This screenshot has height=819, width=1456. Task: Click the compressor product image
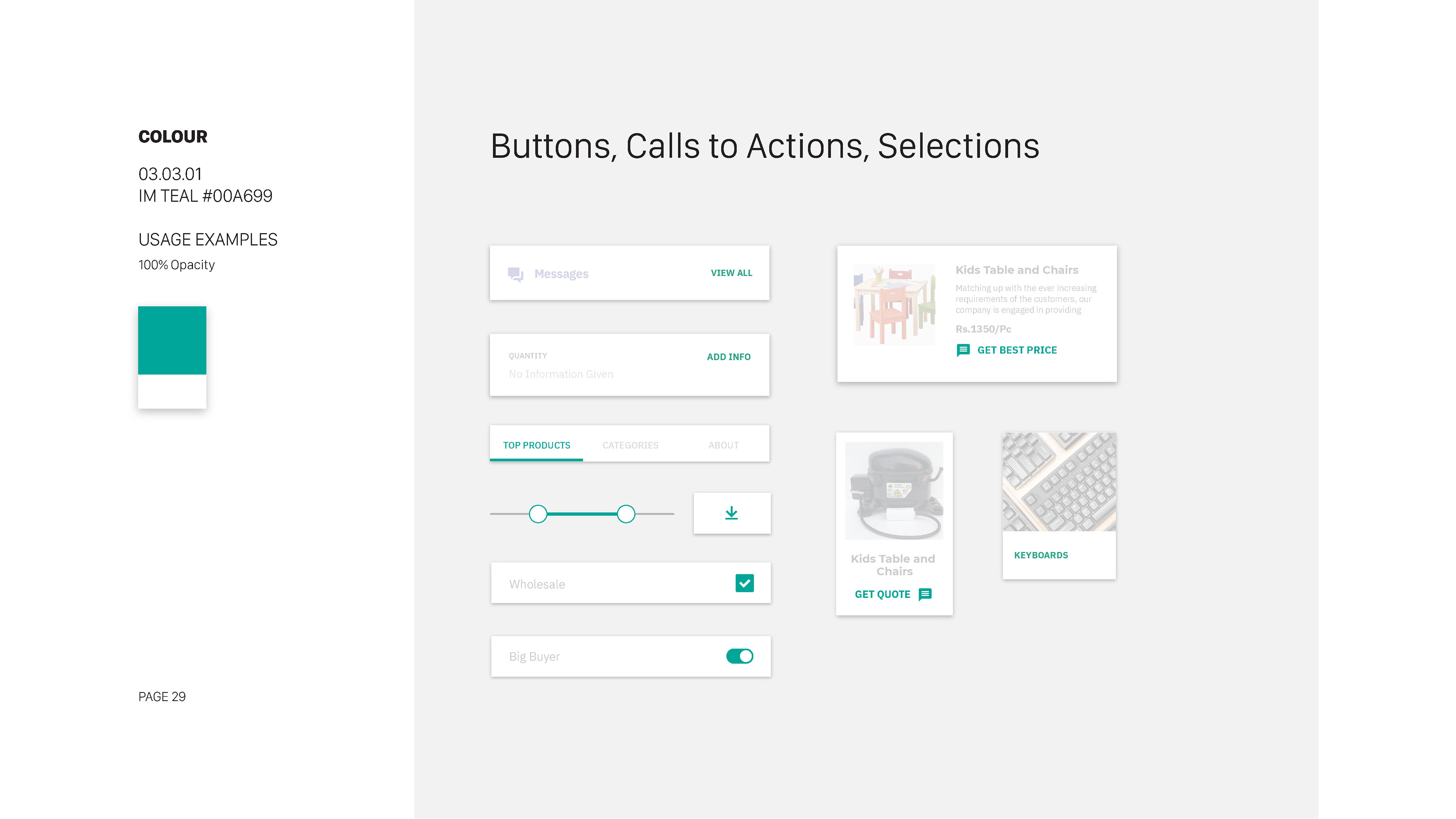pos(894,491)
